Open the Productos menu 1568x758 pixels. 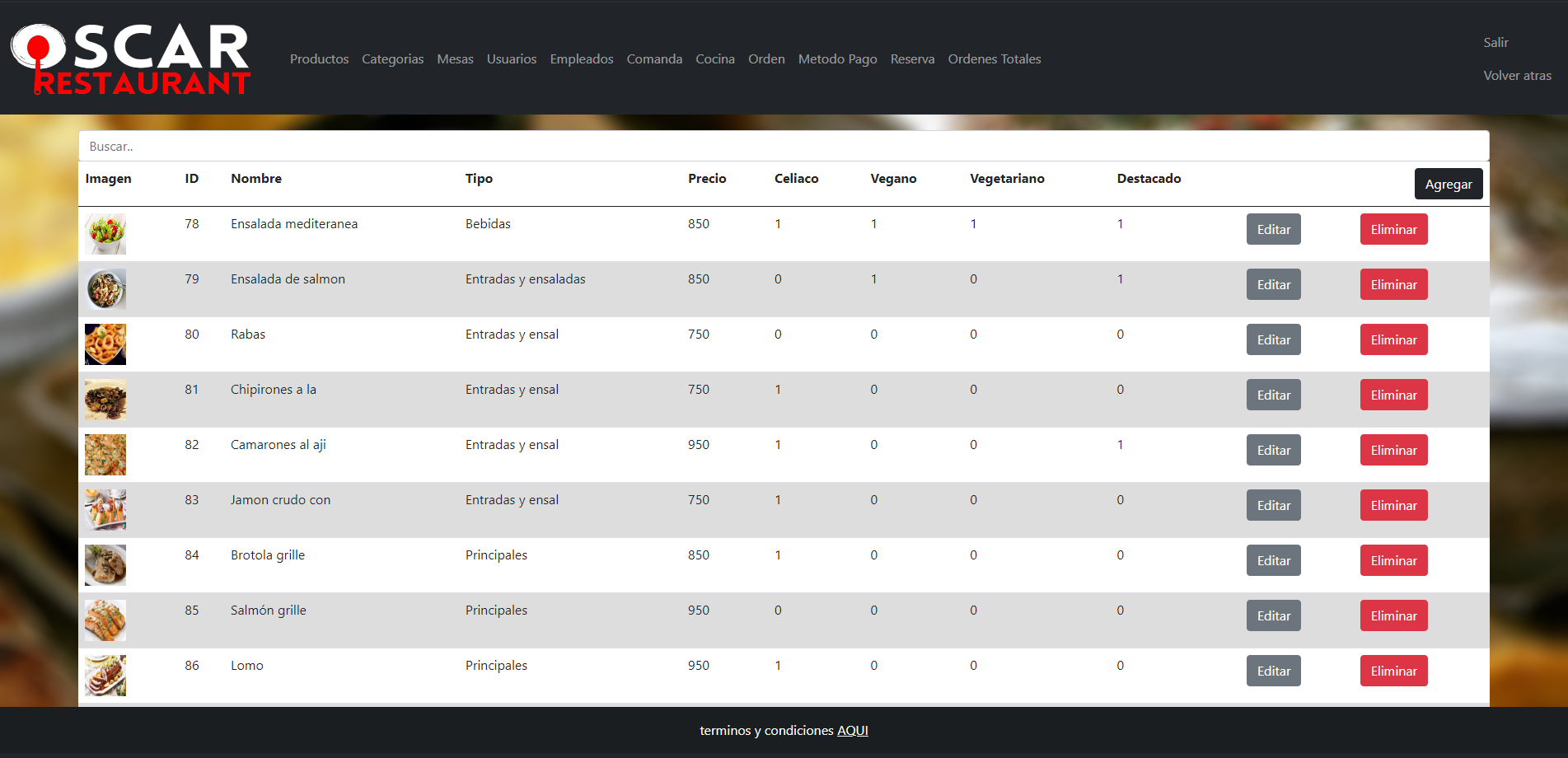(x=319, y=59)
